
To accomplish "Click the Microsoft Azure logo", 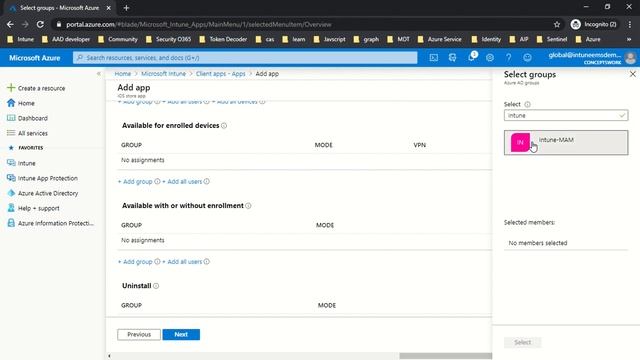I will (35, 58).
